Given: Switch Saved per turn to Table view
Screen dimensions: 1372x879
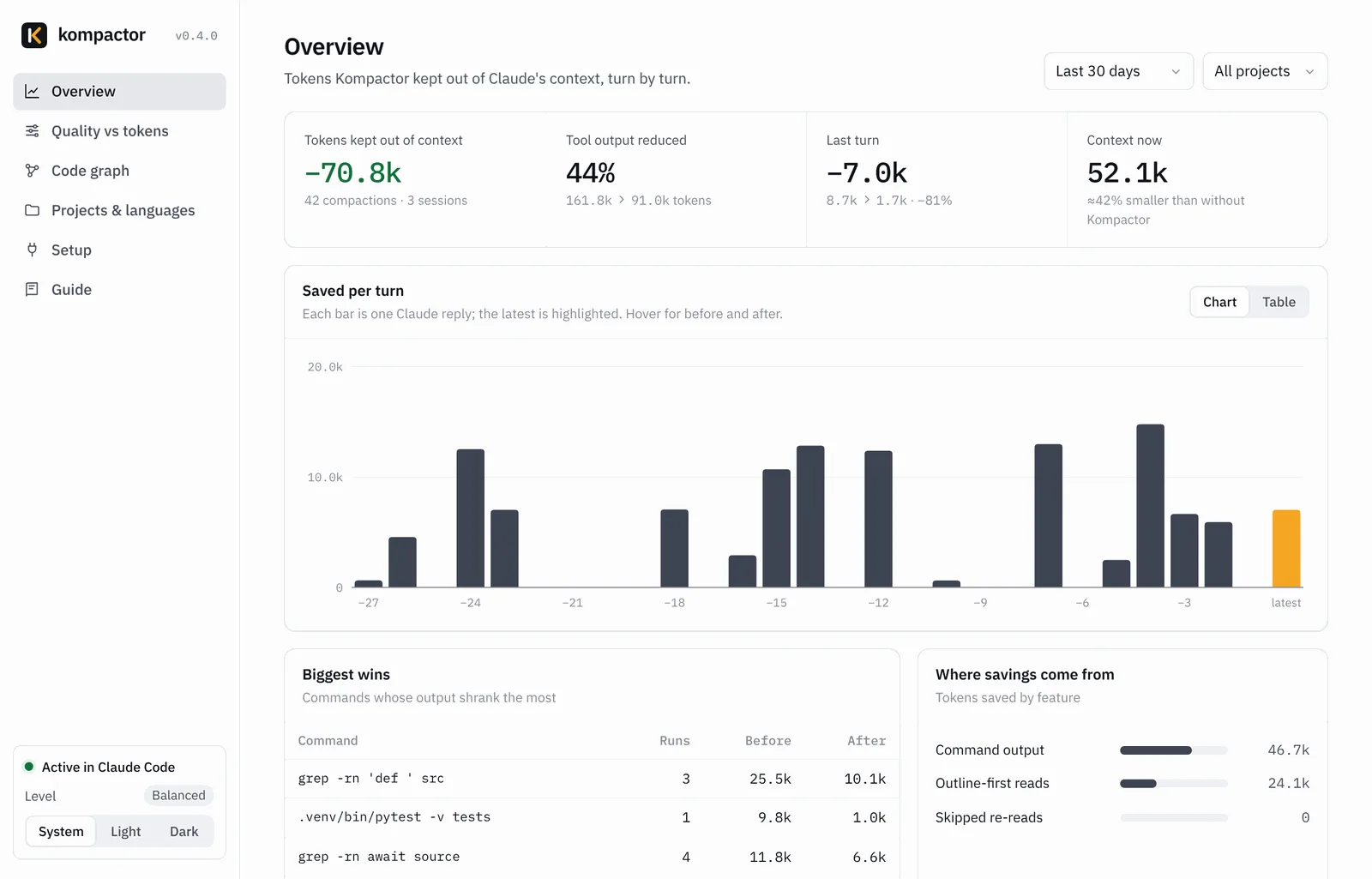Looking at the screenshot, I should pyautogui.click(x=1279, y=302).
